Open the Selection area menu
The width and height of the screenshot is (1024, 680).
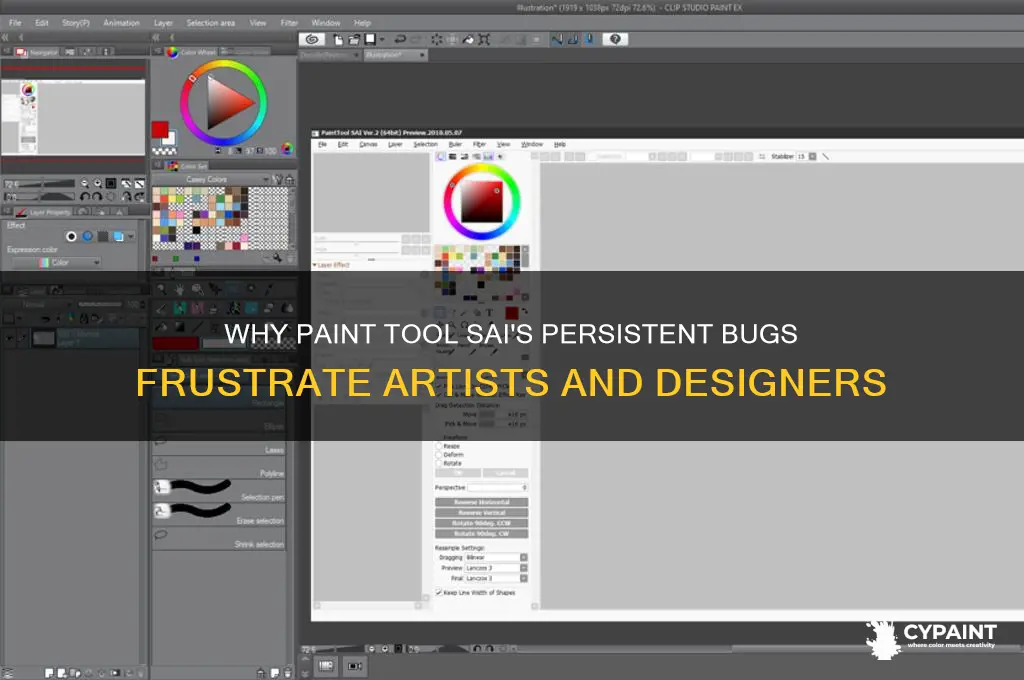211,22
